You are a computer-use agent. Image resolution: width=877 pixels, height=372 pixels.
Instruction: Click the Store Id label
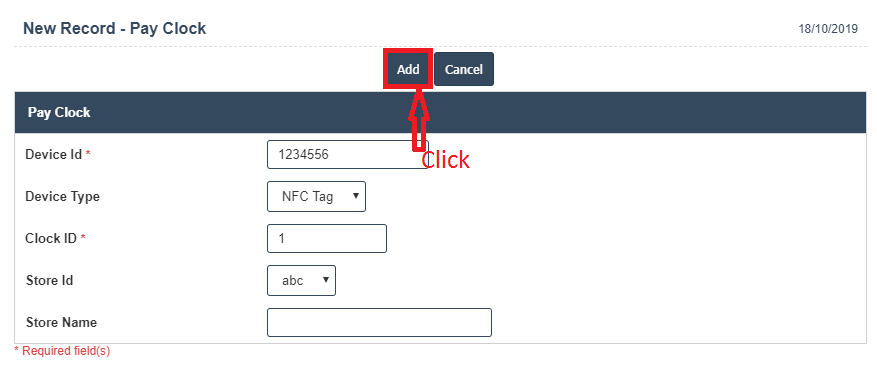(49, 280)
